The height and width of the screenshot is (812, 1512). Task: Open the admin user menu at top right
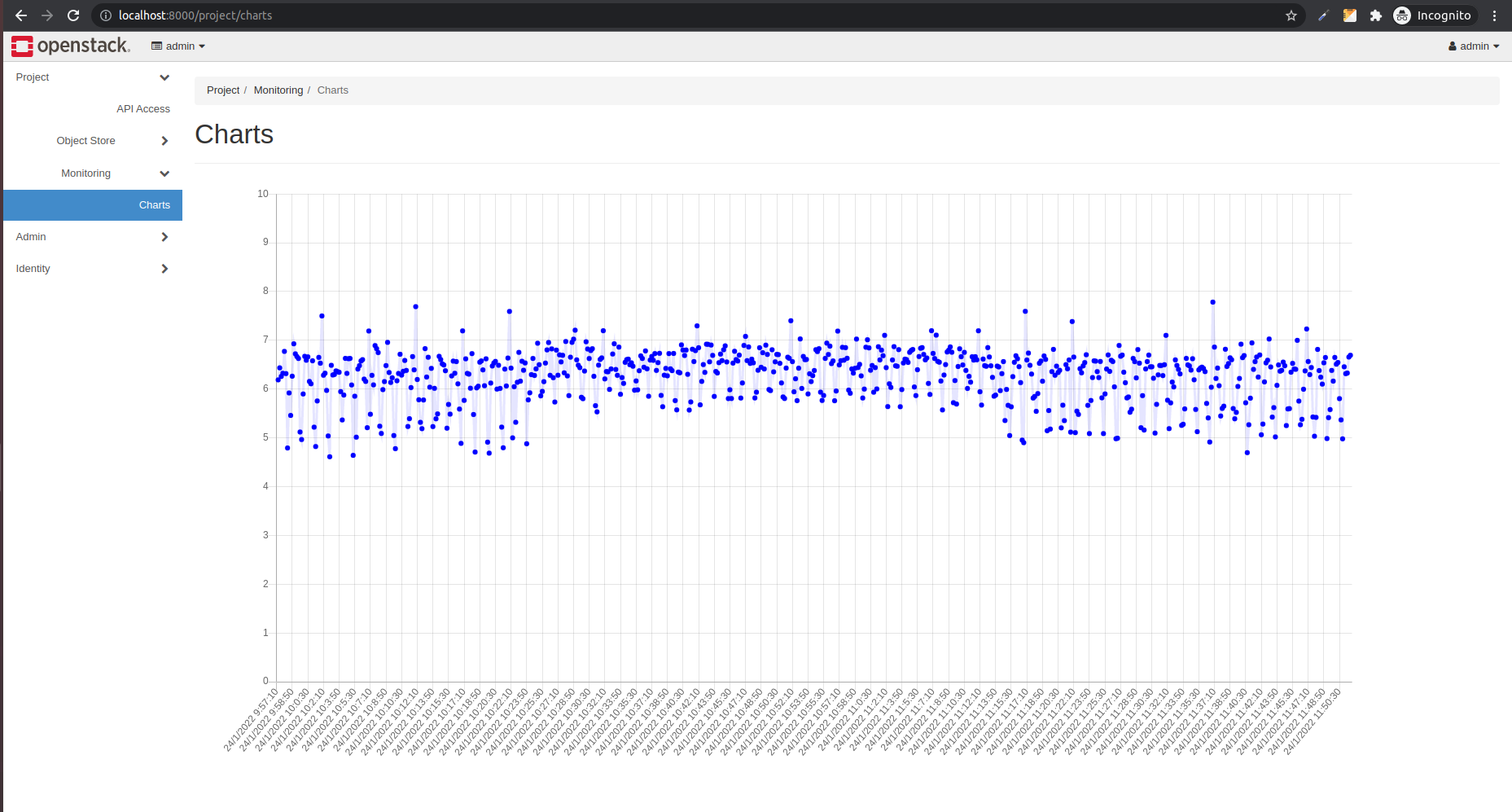pyautogui.click(x=1474, y=46)
